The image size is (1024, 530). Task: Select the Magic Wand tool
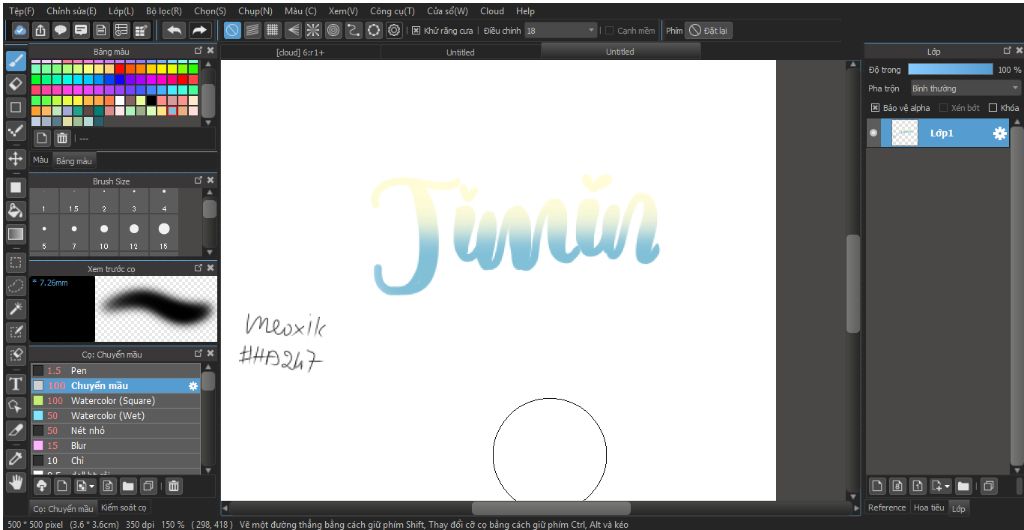[x=16, y=309]
